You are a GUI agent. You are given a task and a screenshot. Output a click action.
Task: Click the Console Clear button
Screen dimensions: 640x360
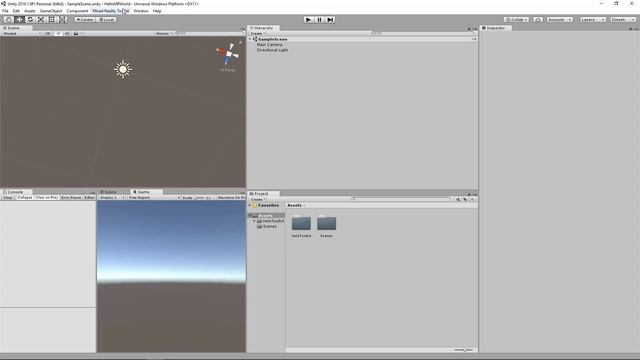point(8,198)
